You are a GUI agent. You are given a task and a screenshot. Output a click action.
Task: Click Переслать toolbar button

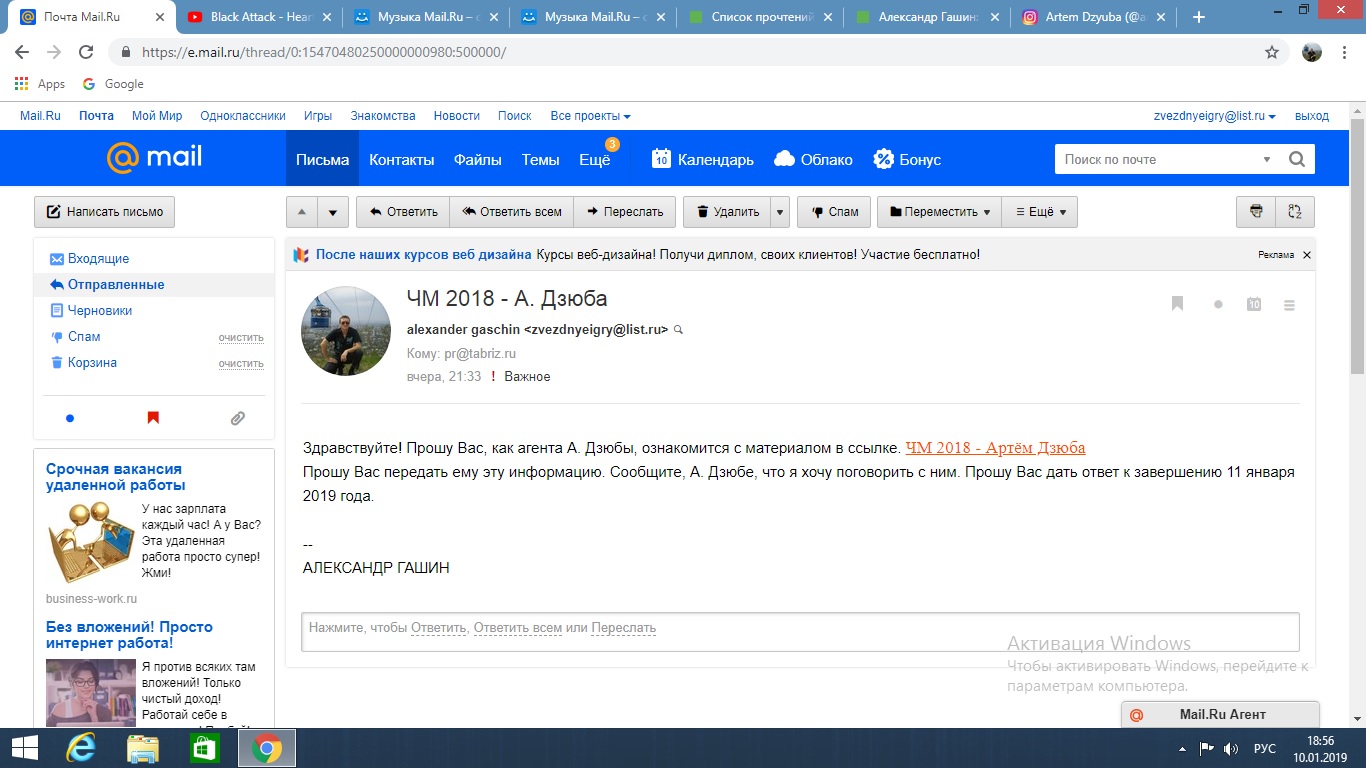625,212
